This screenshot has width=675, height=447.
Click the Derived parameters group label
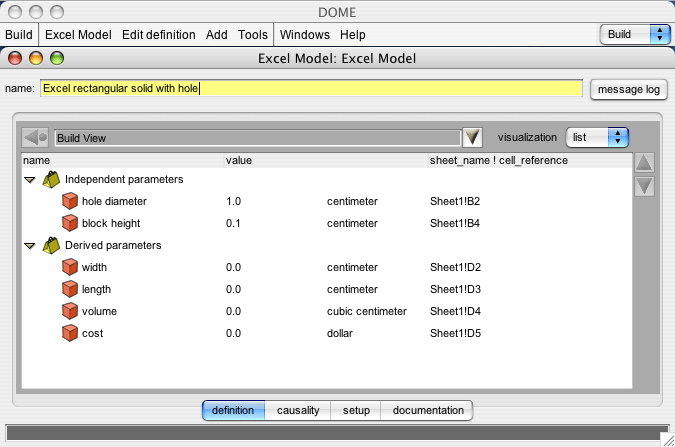[x=113, y=245]
